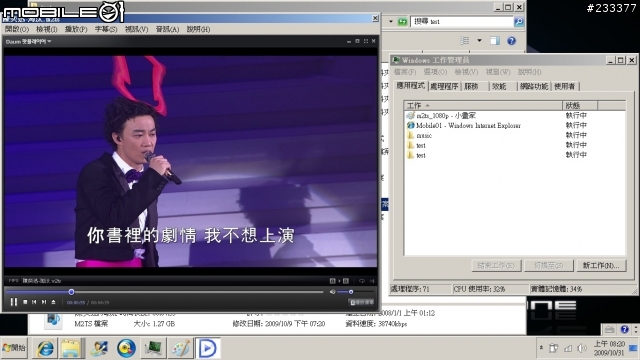Image resolution: width=640 pixels, height=360 pixels.
Task: Click the network tray icon
Action: (x=568, y=348)
